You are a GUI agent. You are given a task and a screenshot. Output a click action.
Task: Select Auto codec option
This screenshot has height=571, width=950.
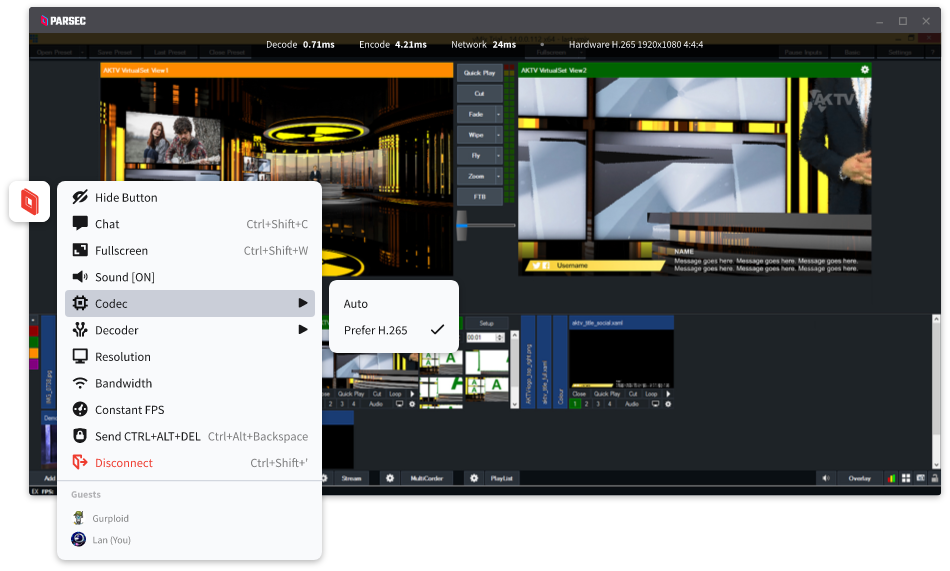click(394, 304)
